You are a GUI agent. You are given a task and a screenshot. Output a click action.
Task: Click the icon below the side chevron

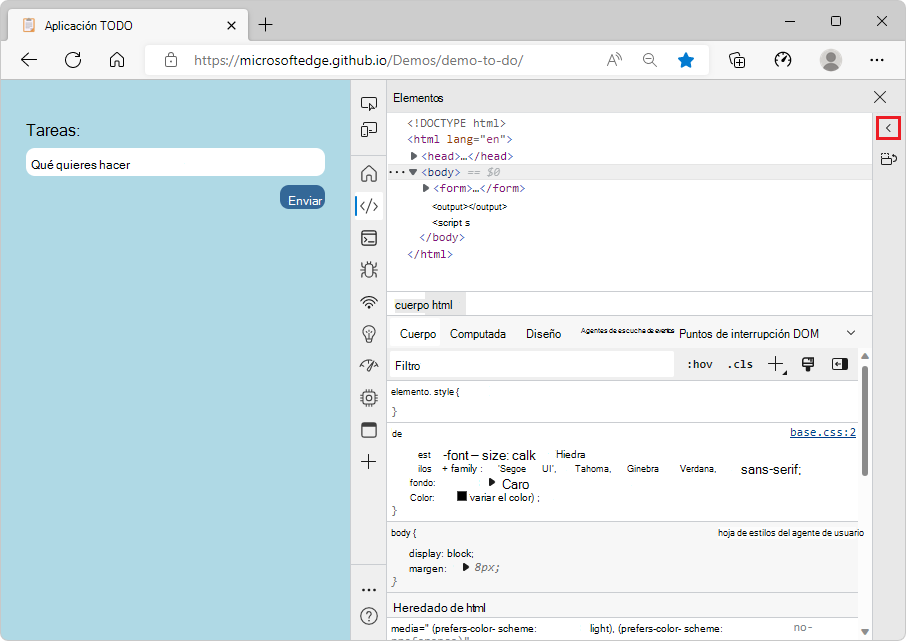pyautogui.click(x=888, y=158)
